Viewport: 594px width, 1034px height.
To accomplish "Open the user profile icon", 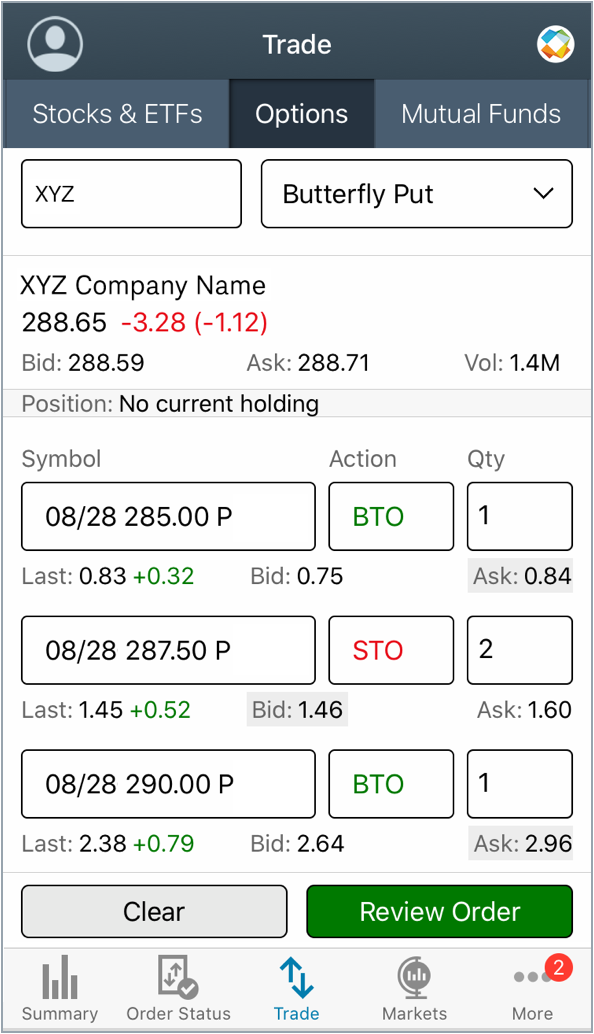I will click(55, 43).
